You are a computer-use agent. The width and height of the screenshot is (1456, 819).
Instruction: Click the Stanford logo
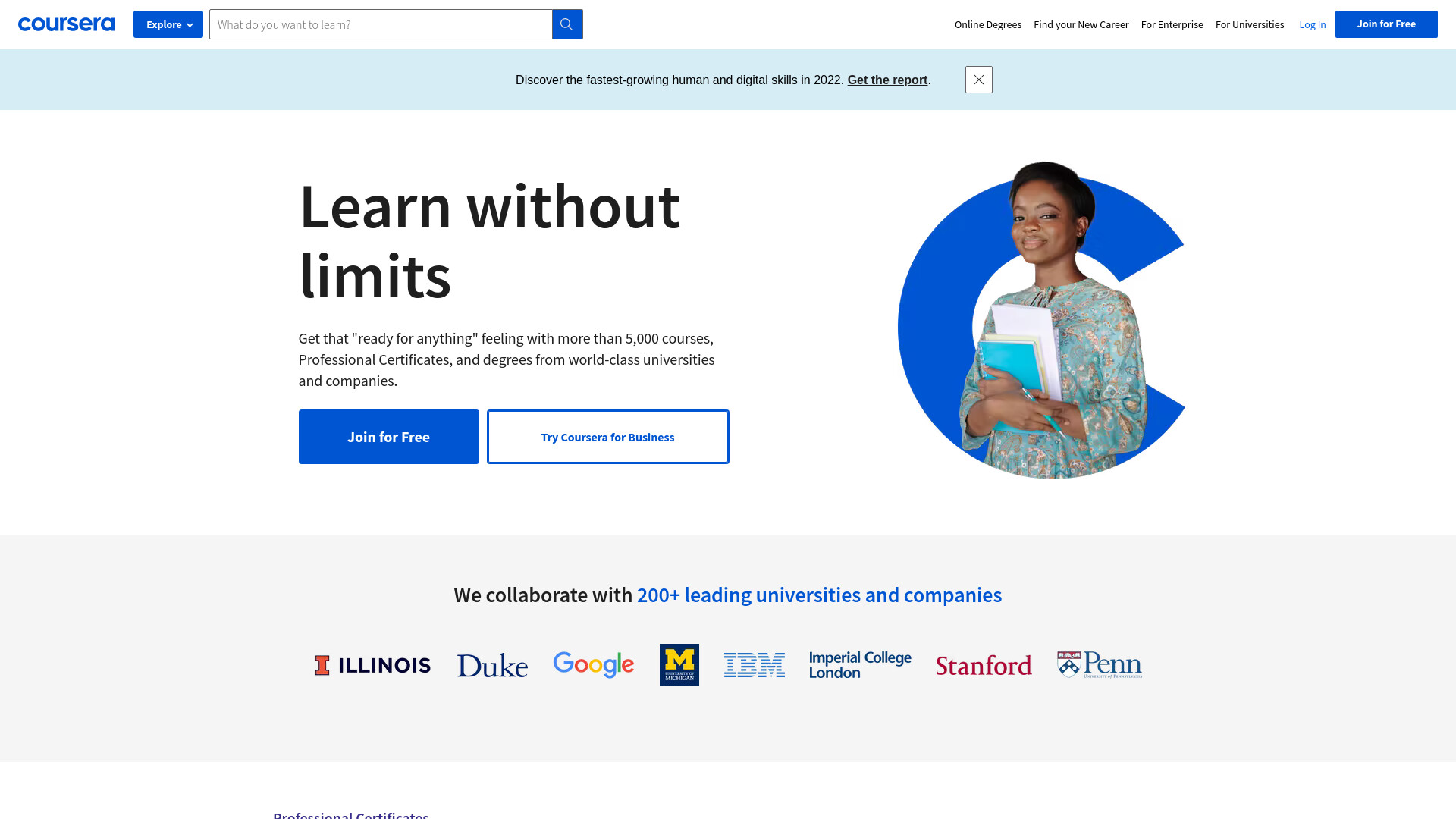click(984, 665)
